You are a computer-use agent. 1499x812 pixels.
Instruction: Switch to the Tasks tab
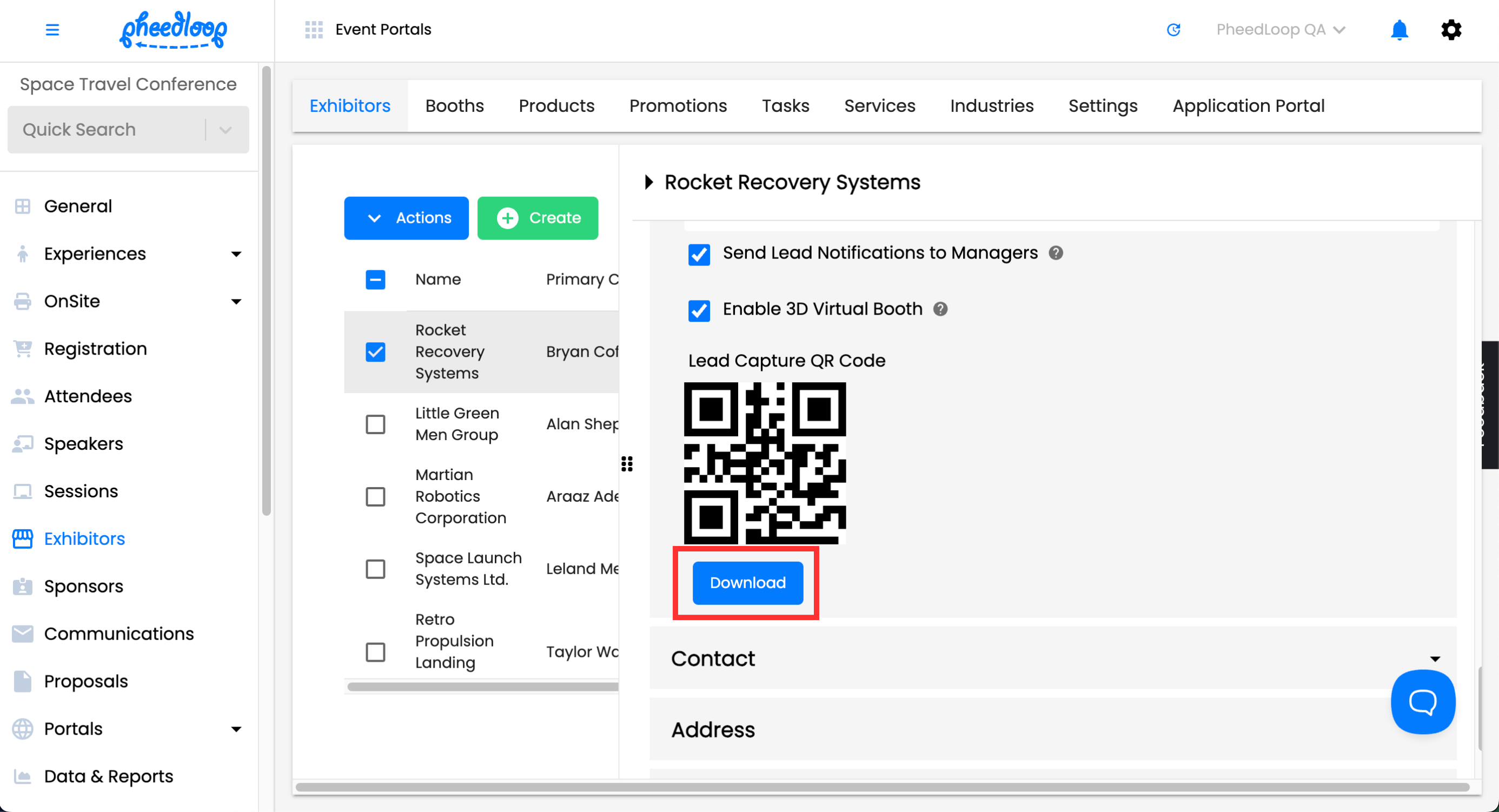(x=786, y=106)
